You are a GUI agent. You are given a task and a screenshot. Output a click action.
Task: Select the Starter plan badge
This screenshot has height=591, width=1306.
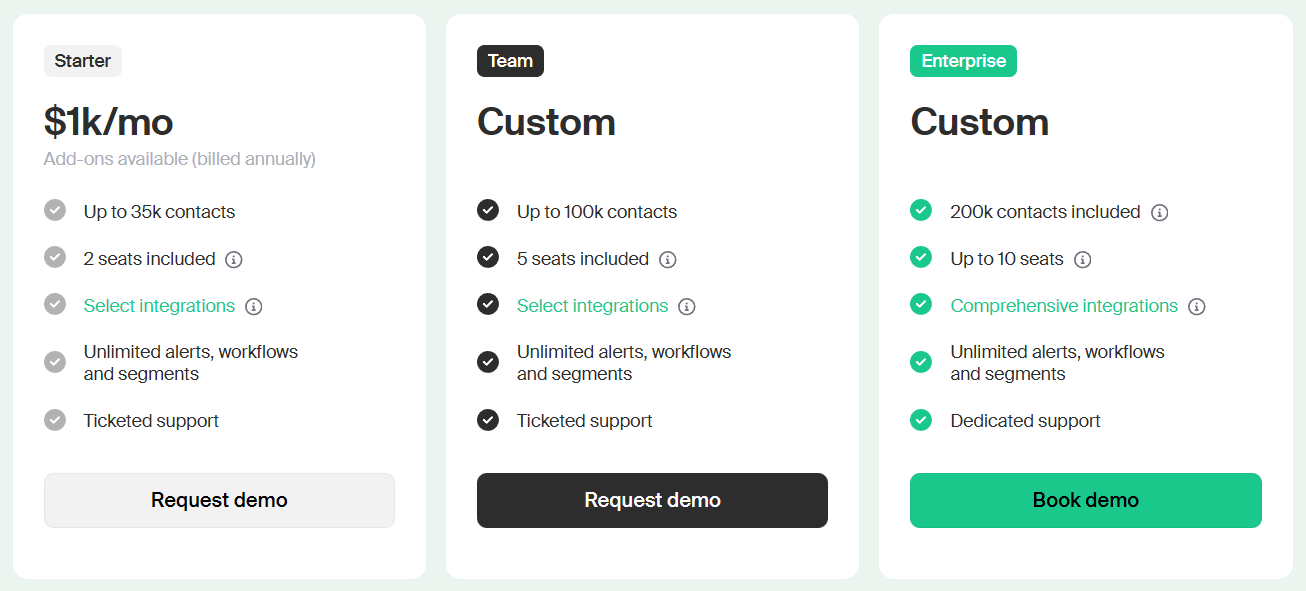point(83,61)
